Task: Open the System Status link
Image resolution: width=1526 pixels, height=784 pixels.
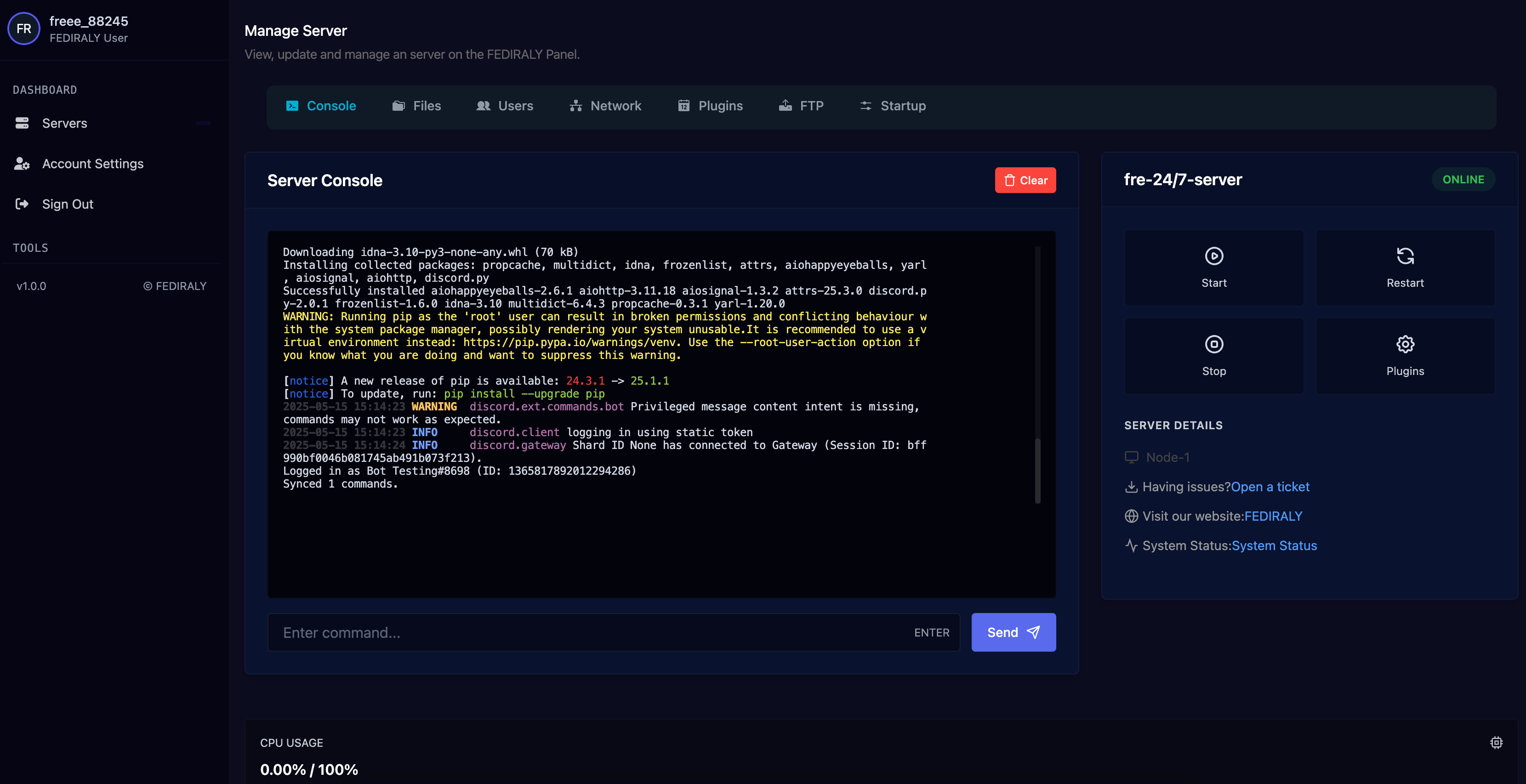Action: (1274, 546)
